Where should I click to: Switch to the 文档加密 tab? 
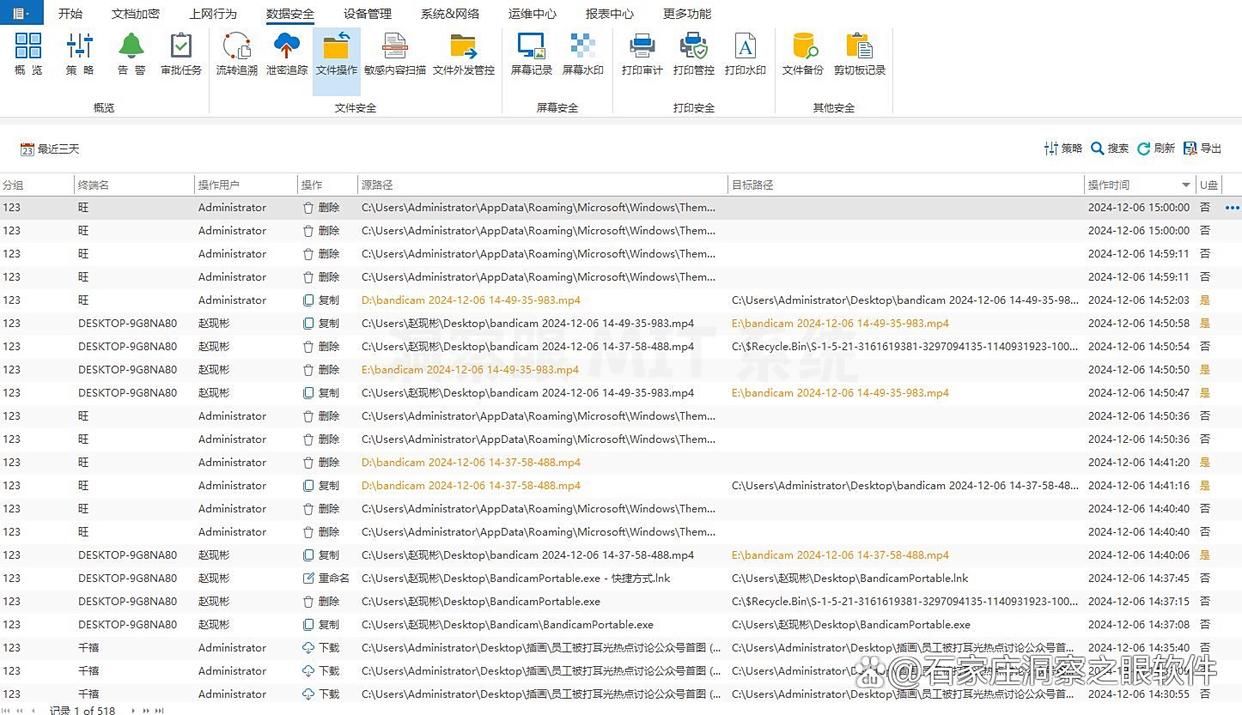pyautogui.click(x=135, y=14)
